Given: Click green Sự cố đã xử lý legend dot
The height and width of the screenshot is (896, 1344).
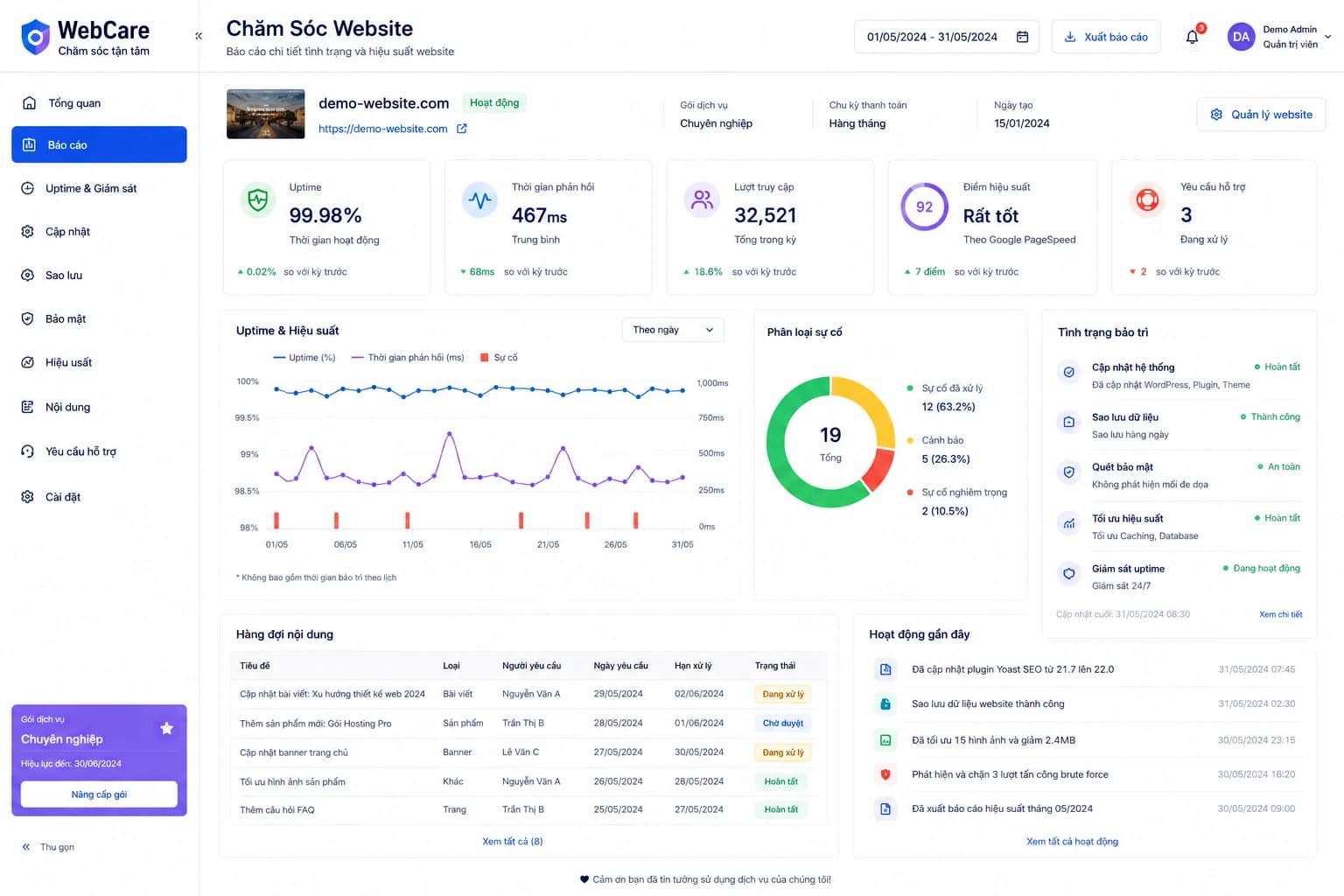Looking at the screenshot, I should (x=910, y=388).
